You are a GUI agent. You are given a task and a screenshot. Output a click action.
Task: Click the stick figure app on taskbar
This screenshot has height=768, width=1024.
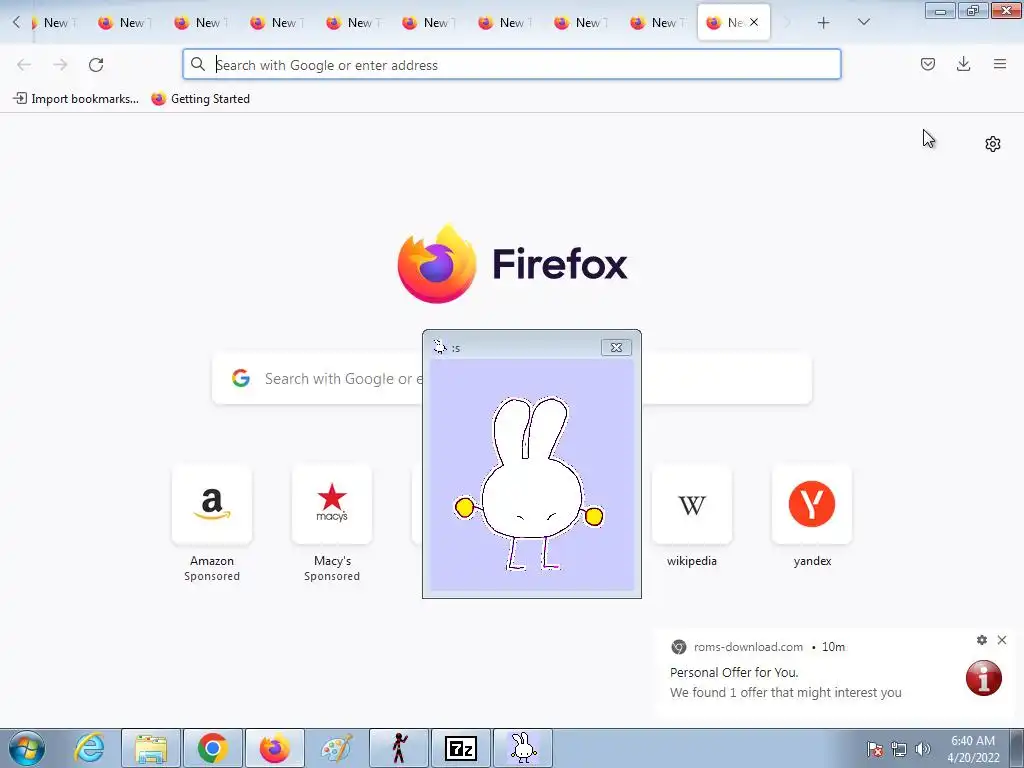click(399, 748)
